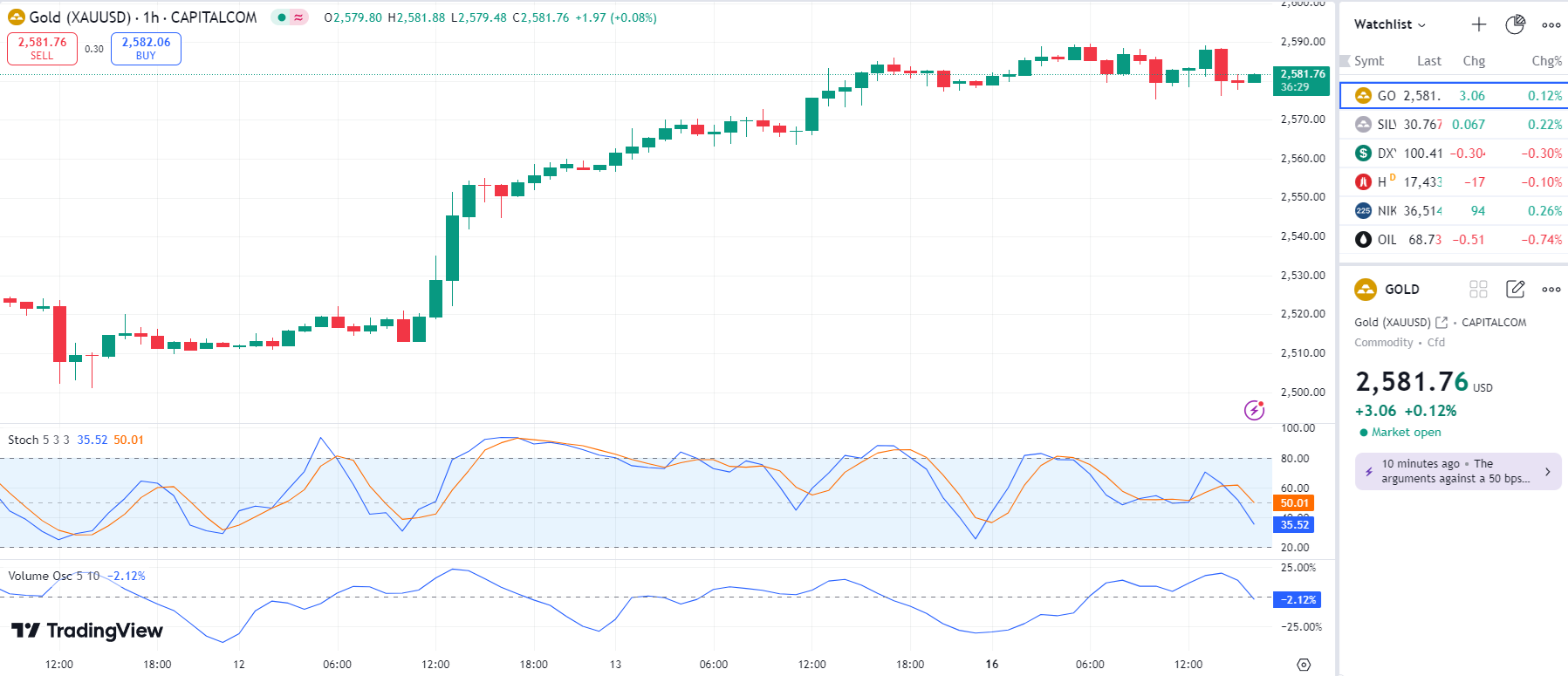Click the edit note icon beside GOLD
Image resolution: width=1568 pixels, height=676 pixels.
tap(1515, 289)
